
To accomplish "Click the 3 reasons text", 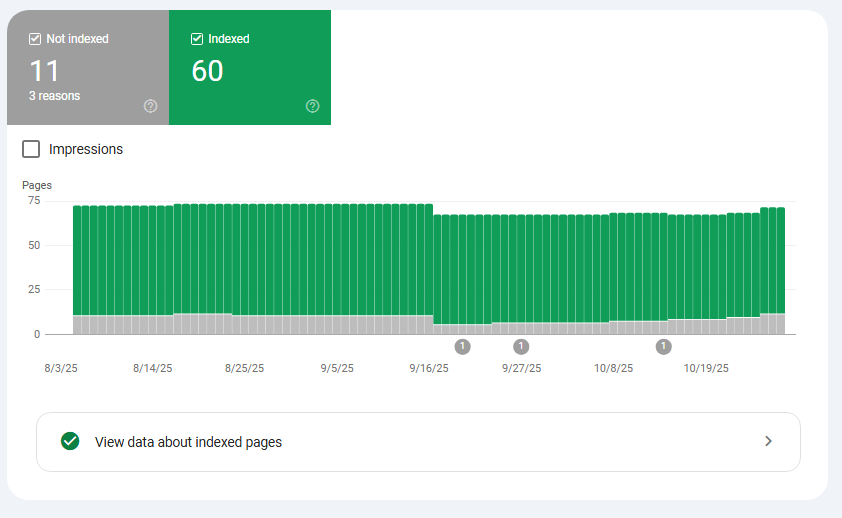I will click(54, 96).
